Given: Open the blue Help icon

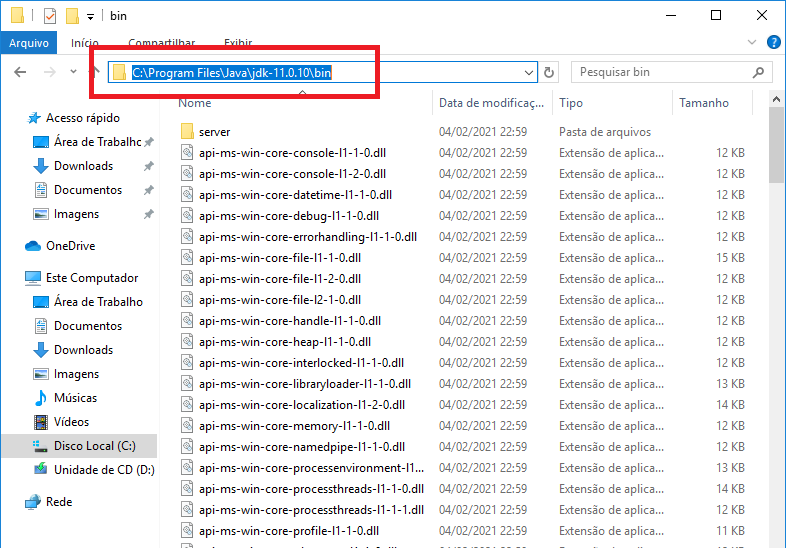Looking at the screenshot, I should [773, 42].
